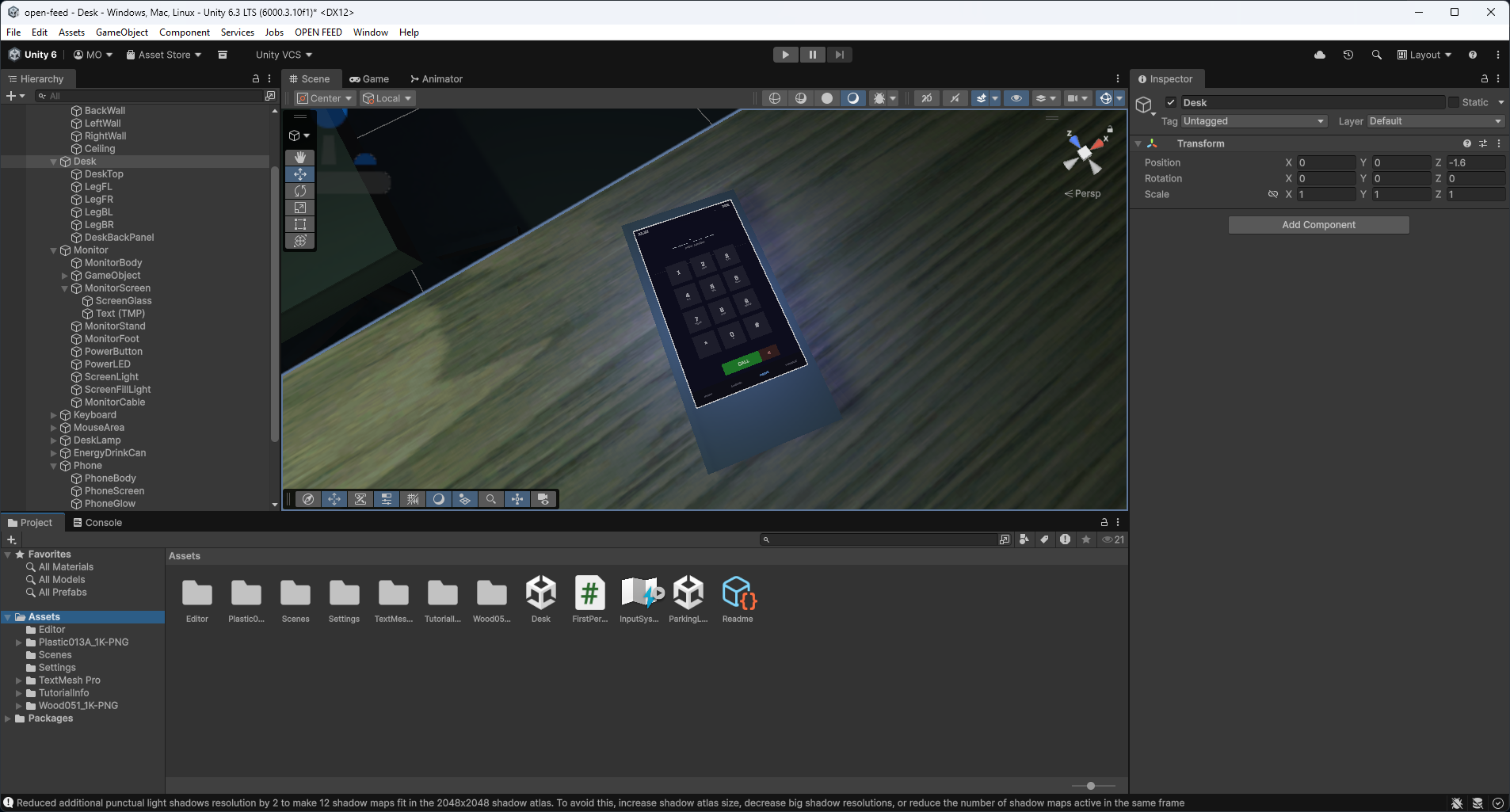Click the Step frame button
Screen dimensions: 1510x812
(840, 55)
